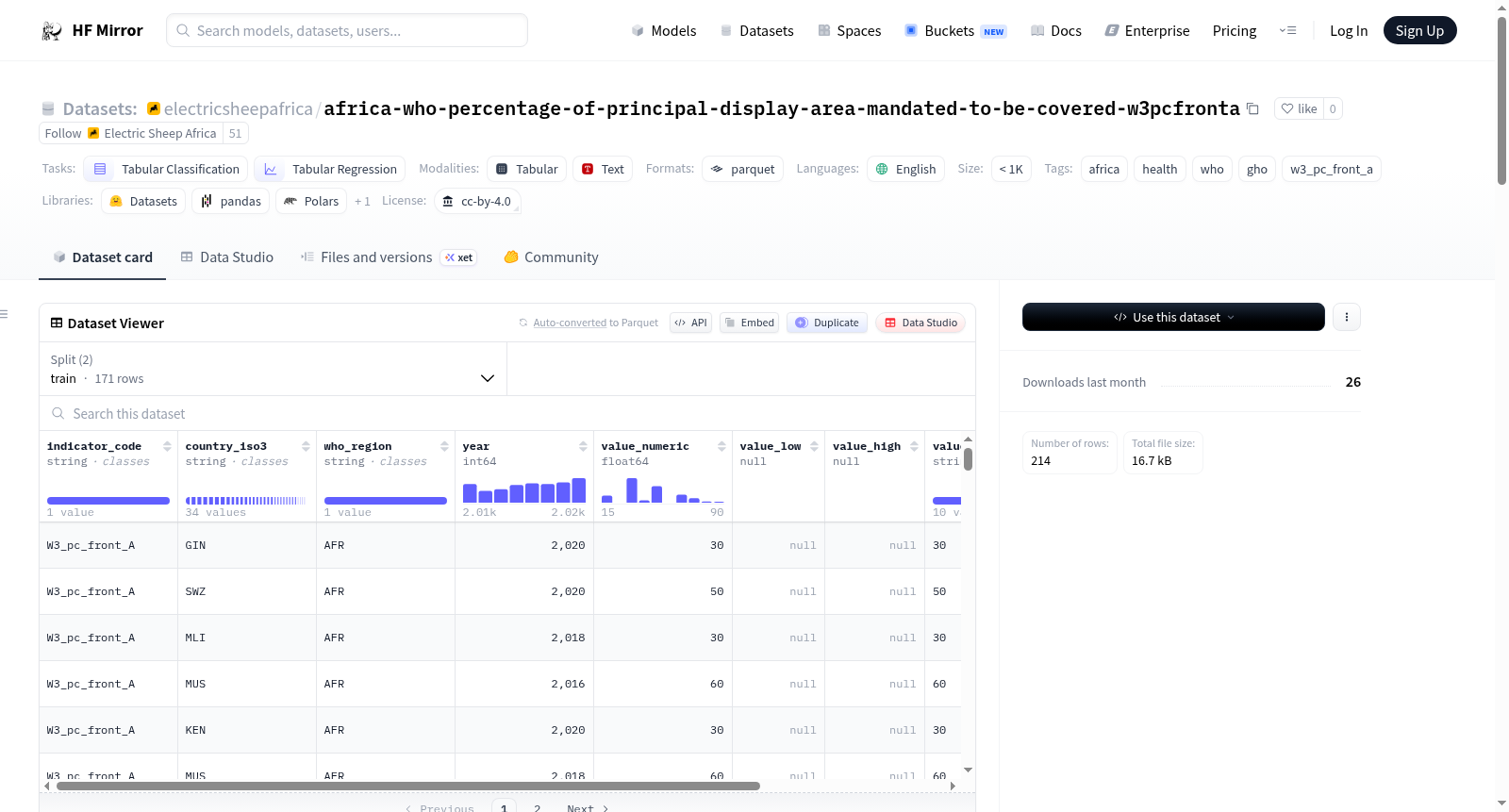Click the Embed button in Dataset Viewer
This screenshot has height=812, width=1509.
[749, 323]
